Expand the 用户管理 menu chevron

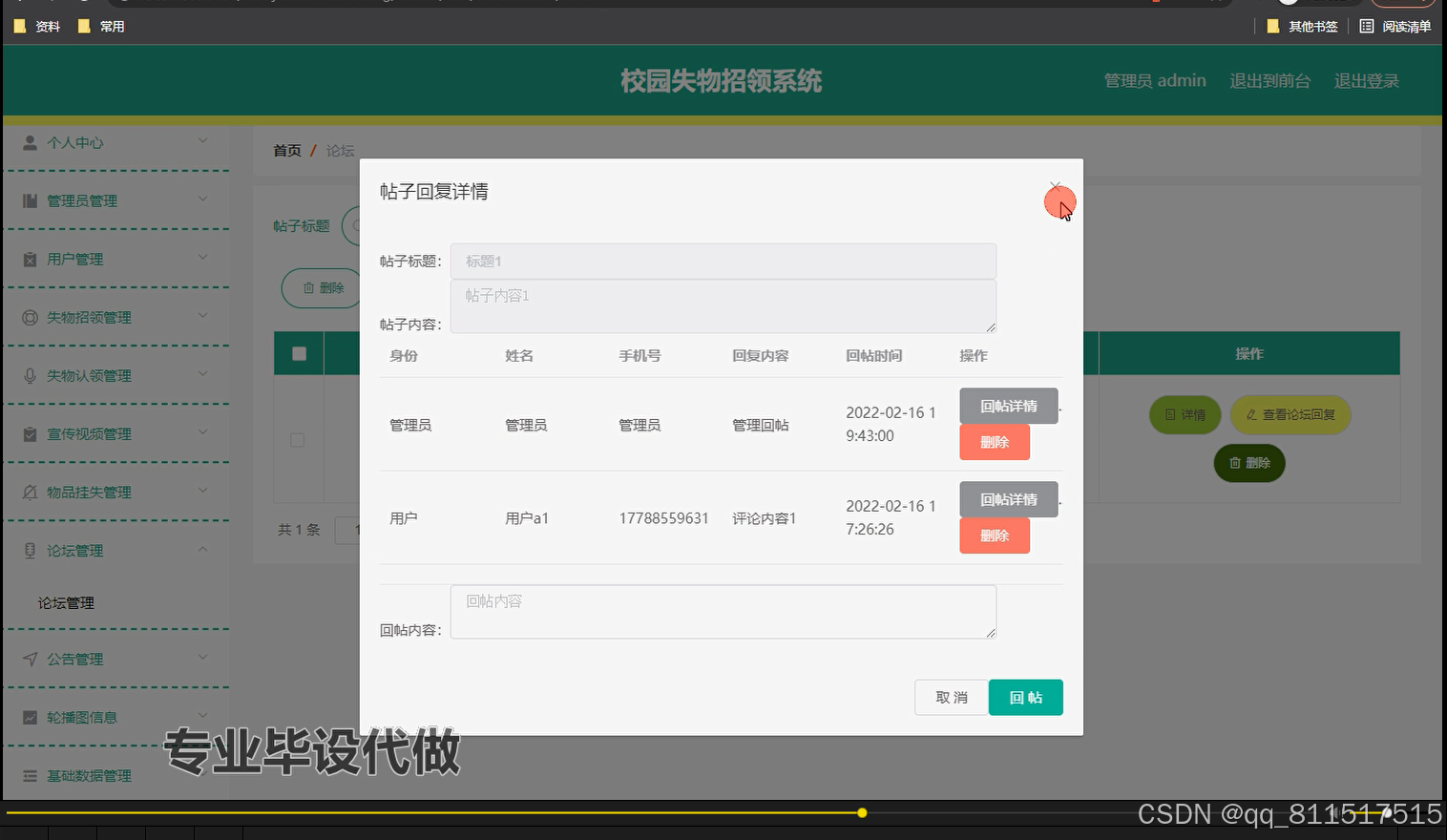coord(202,258)
